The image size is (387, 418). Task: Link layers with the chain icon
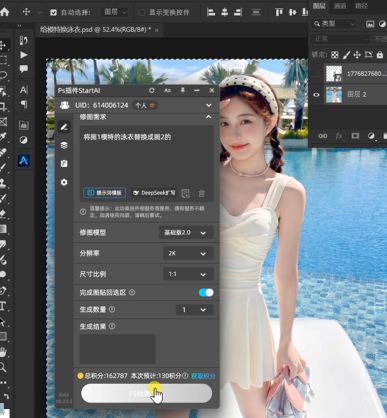[x=323, y=136]
